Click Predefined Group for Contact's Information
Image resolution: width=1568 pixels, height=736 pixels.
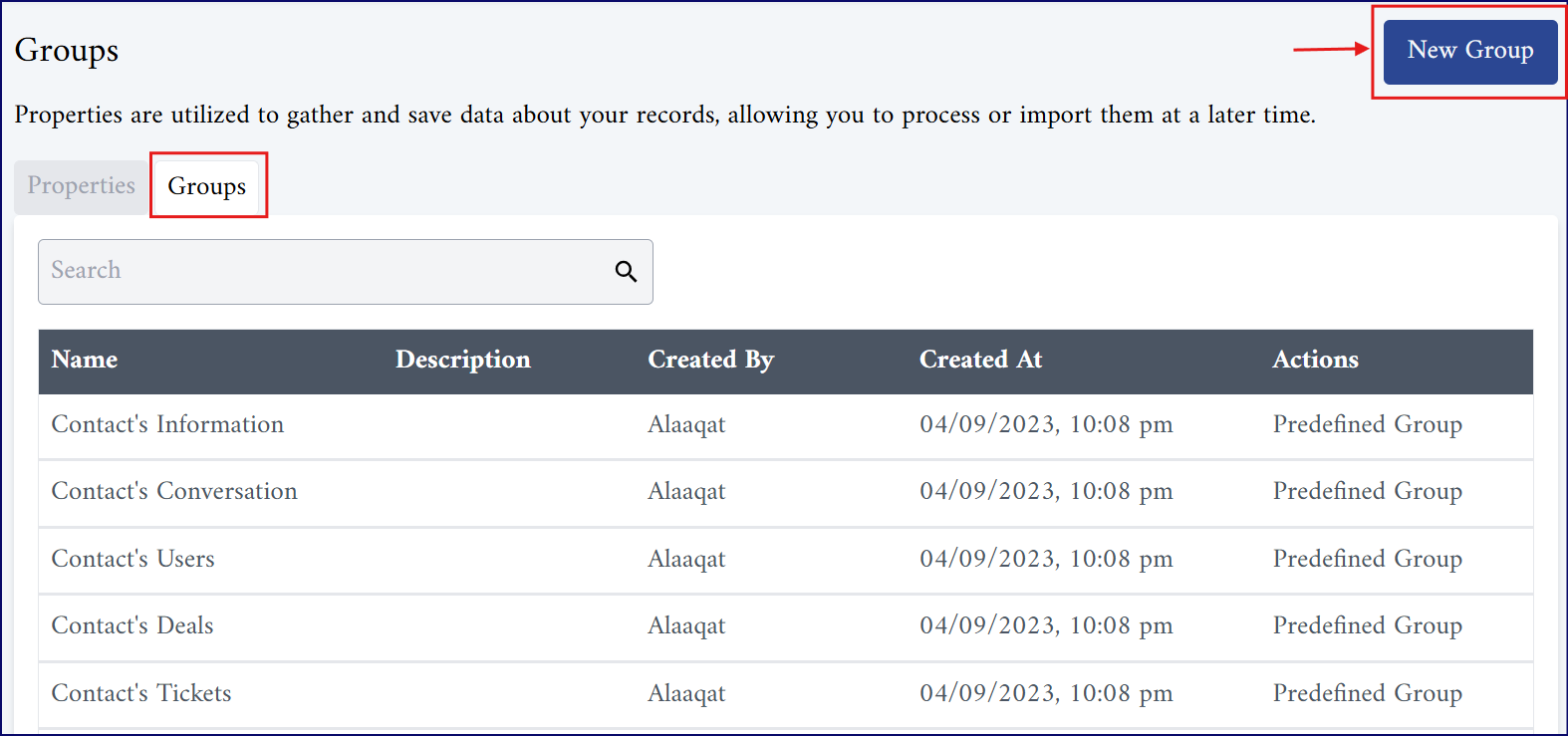1368,426
